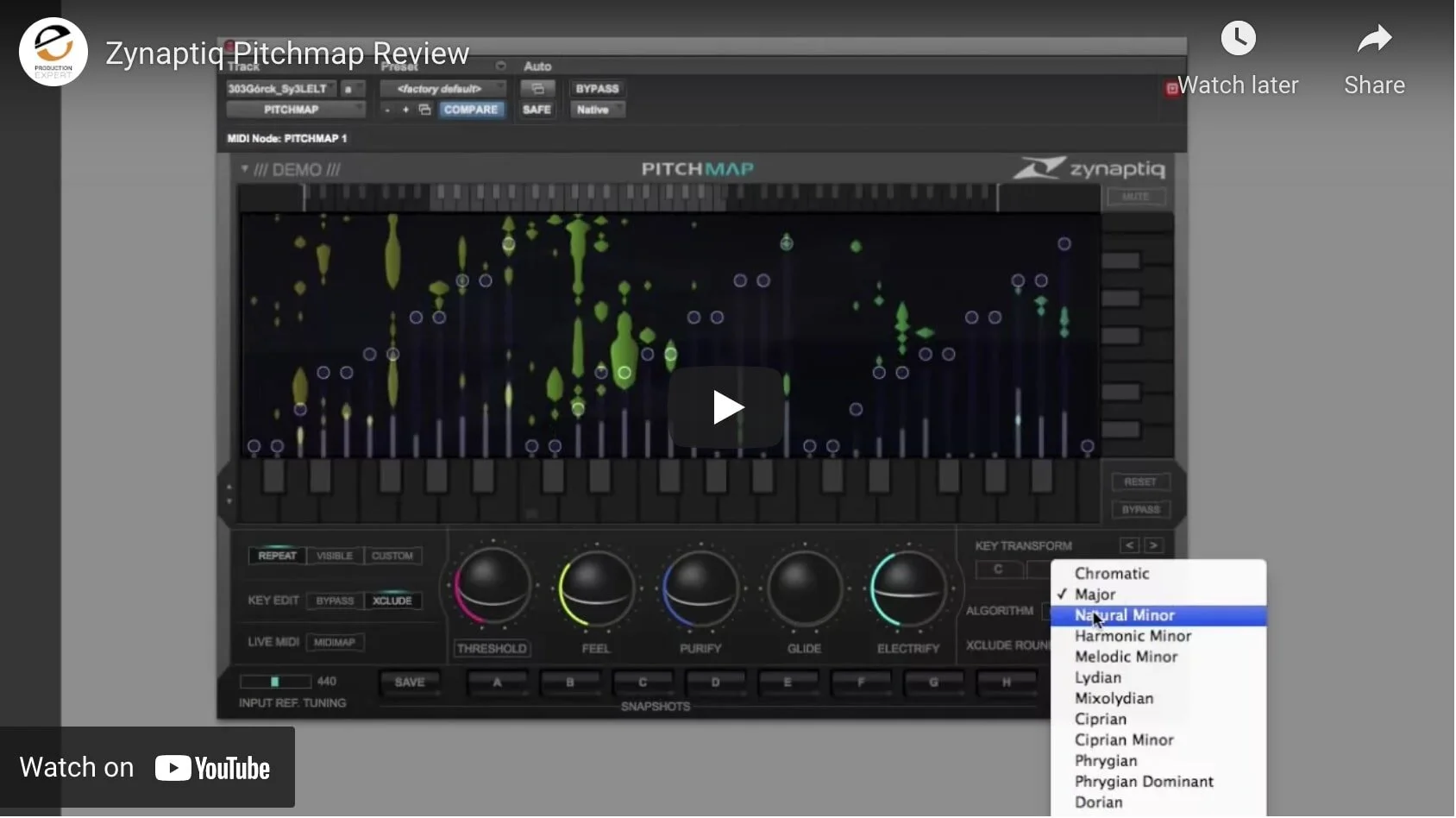This screenshot has height=818, width=1456.
Task: Select Ciprian from the scale menu
Action: (x=1158, y=719)
